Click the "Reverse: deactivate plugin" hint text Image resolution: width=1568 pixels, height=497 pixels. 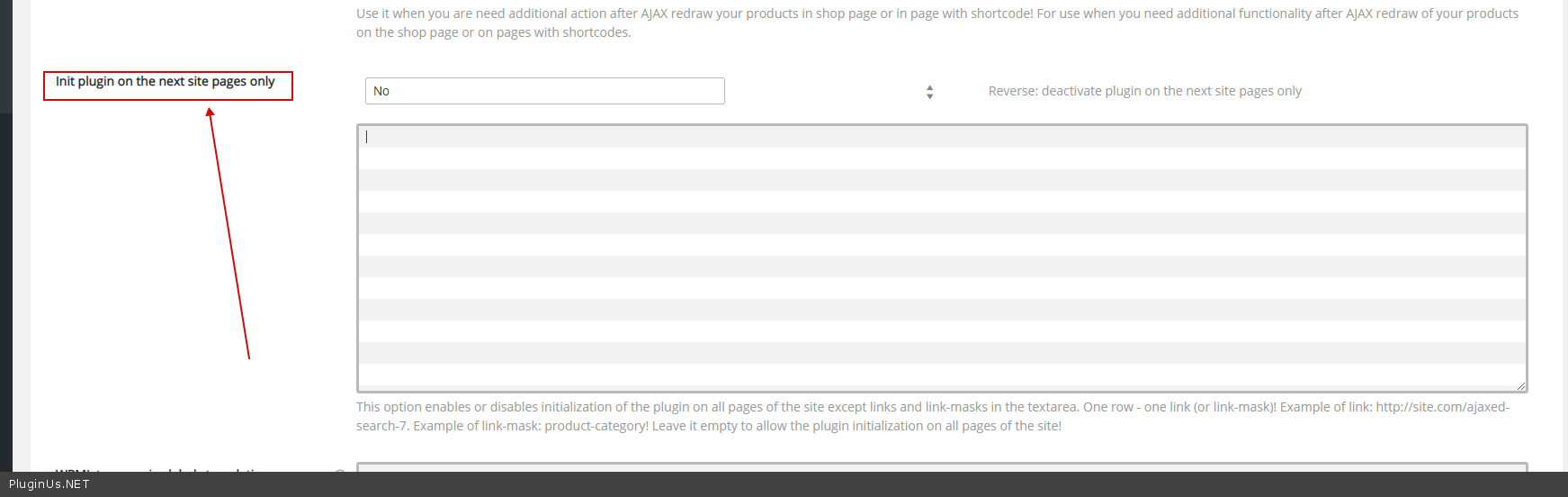(x=1144, y=91)
